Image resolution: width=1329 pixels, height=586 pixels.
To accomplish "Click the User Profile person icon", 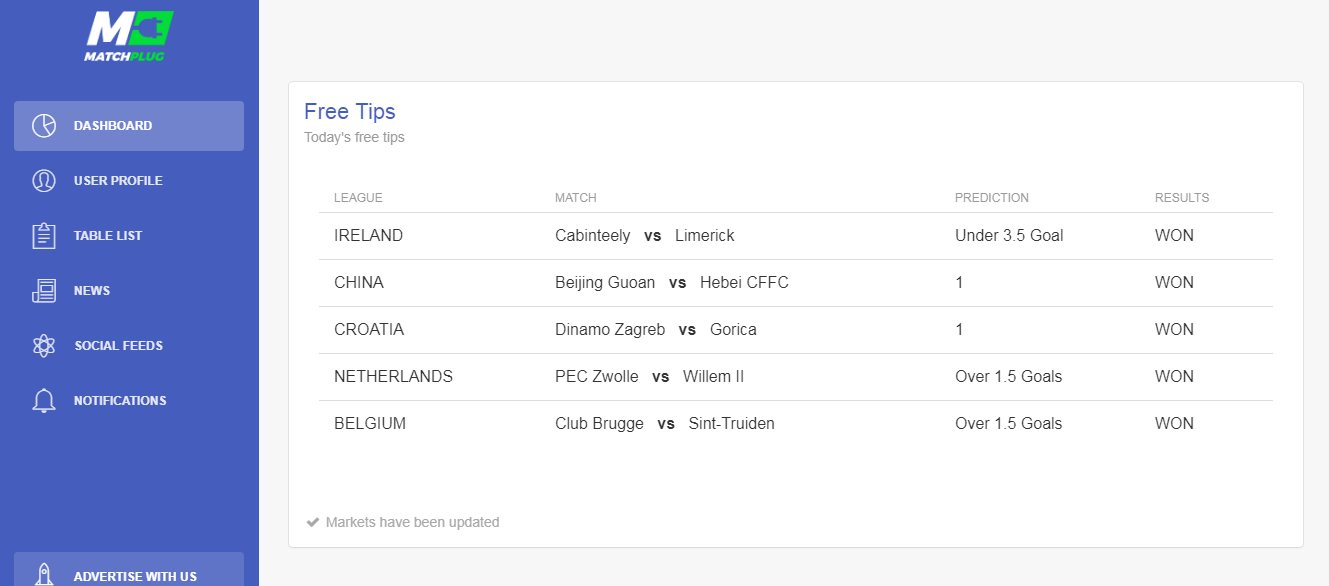I will [x=43, y=181].
